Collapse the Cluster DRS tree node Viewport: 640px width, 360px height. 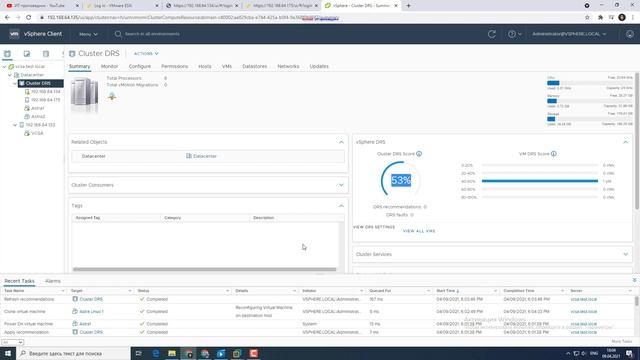pos(15,83)
